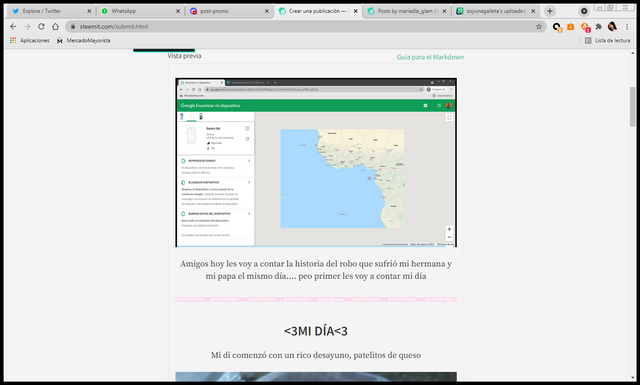Open the Aplicaciones apps grid shortcut
640x385 pixels.
29,40
